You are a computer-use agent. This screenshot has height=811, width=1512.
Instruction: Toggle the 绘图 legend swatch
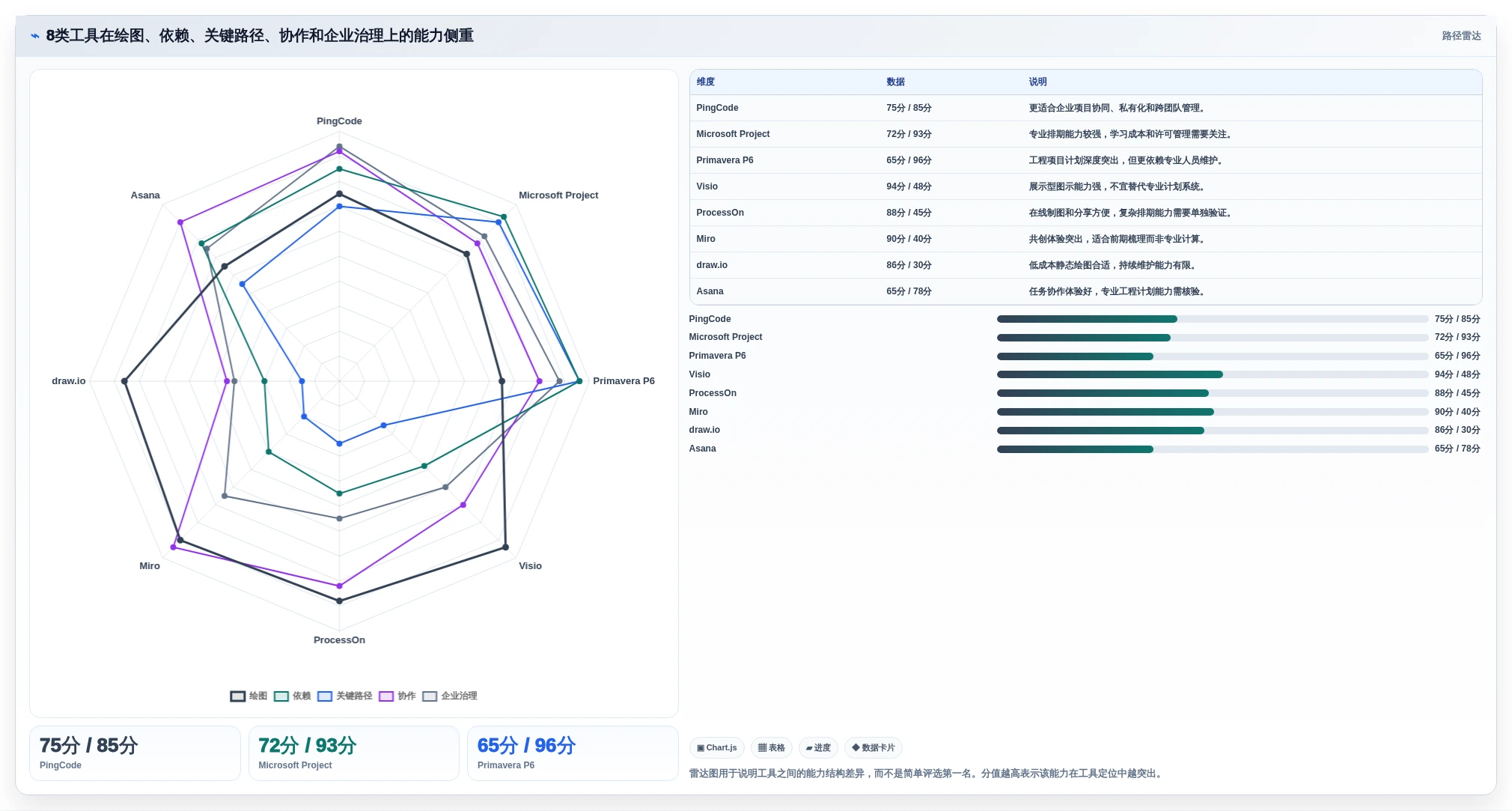click(238, 696)
